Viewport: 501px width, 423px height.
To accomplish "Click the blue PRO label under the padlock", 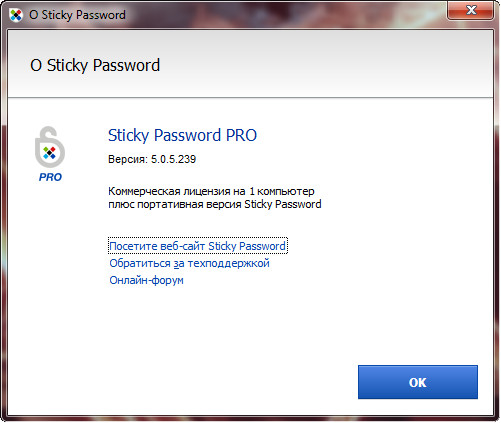I will click(x=50, y=177).
